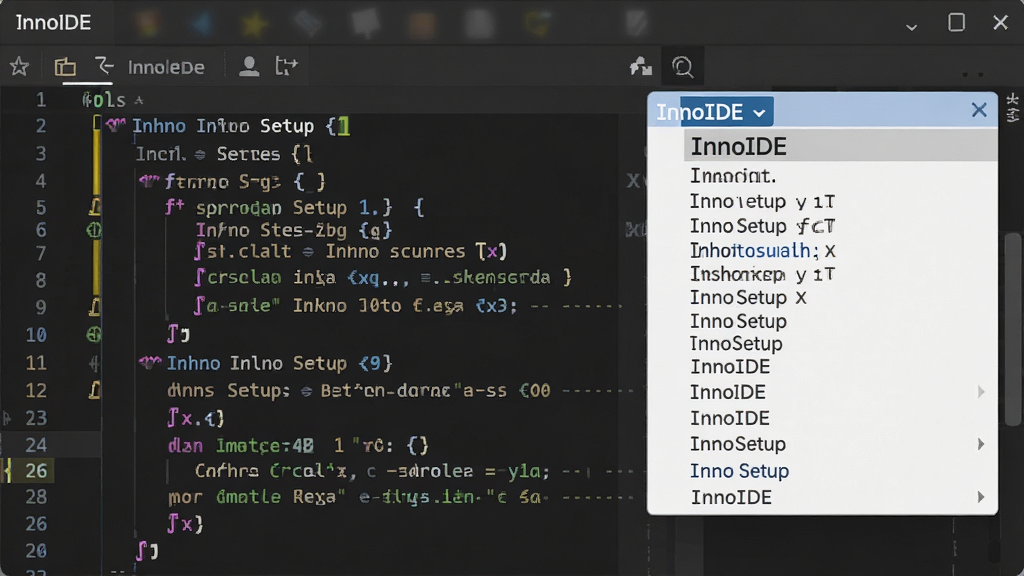Click the 'sprrodan Setup 1.}' code text
This screenshot has height=576, width=1024.
pos(294,208)
